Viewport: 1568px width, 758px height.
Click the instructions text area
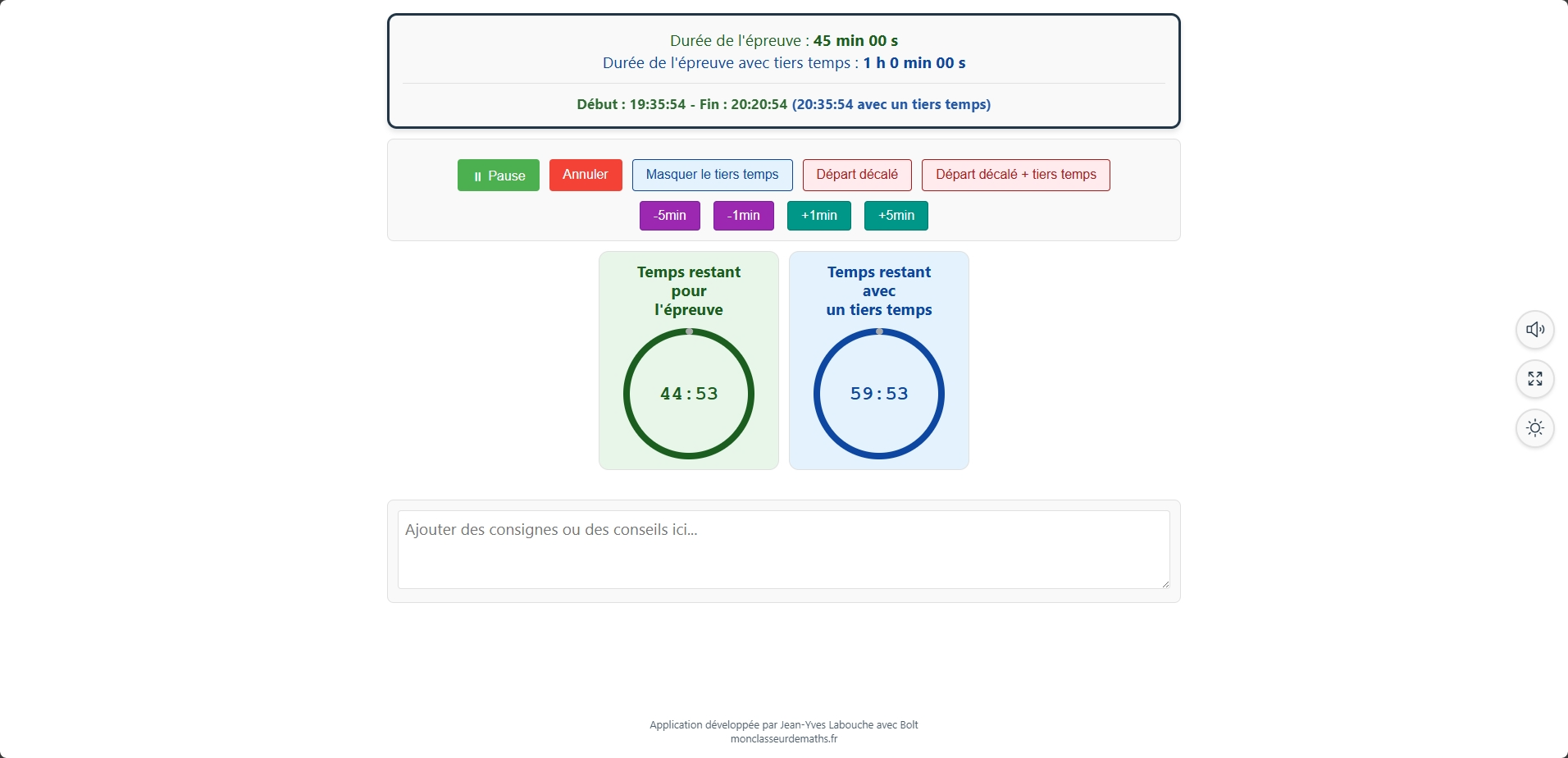(x=783, y=549)
